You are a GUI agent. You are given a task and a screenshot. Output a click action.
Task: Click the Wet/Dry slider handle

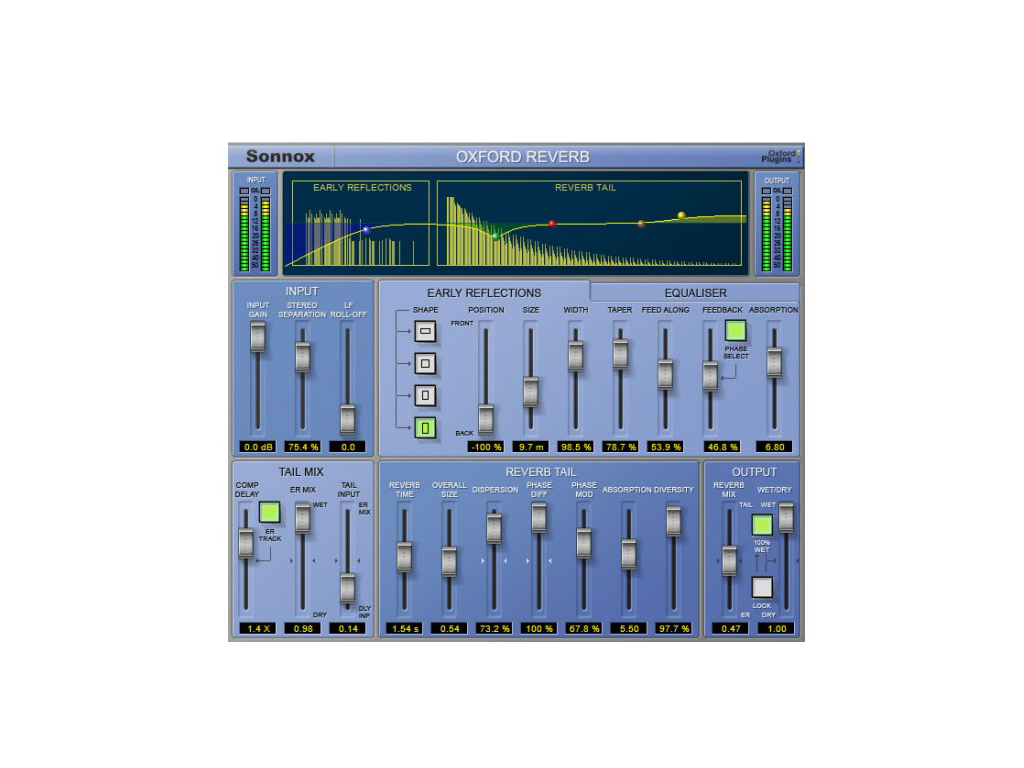786,517
